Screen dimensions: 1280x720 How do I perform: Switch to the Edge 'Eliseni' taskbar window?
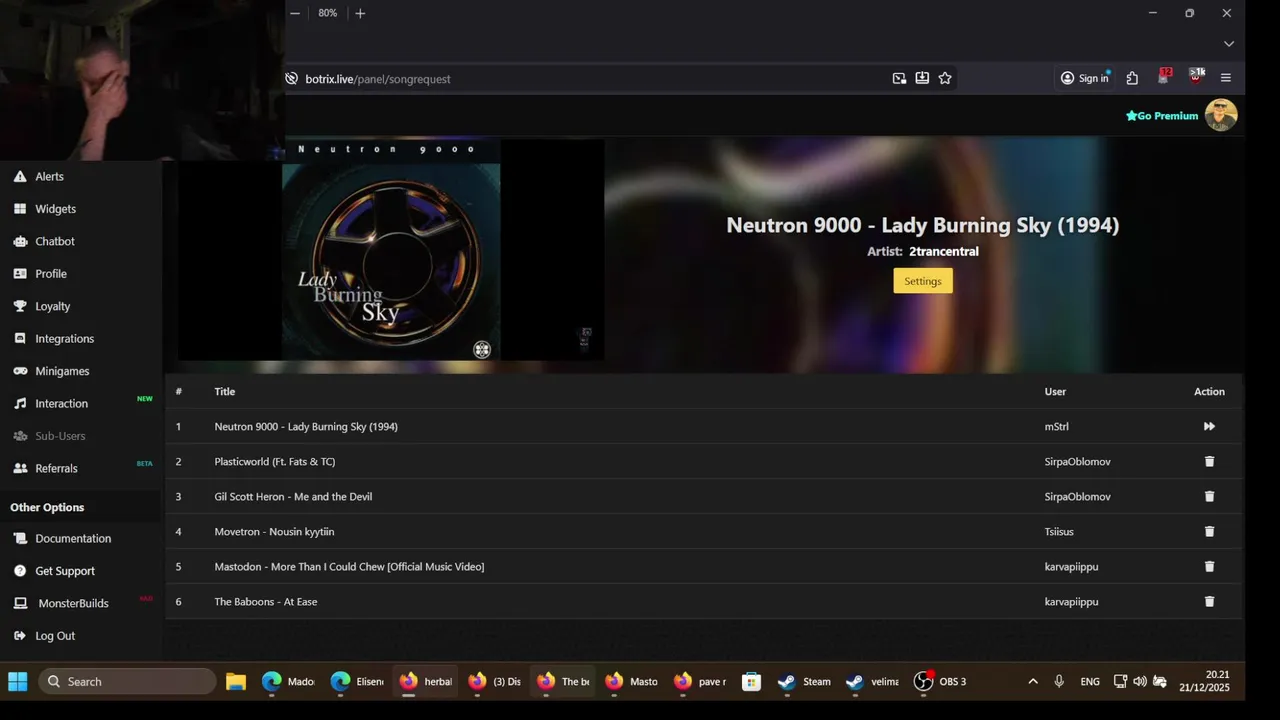point(357,681)
